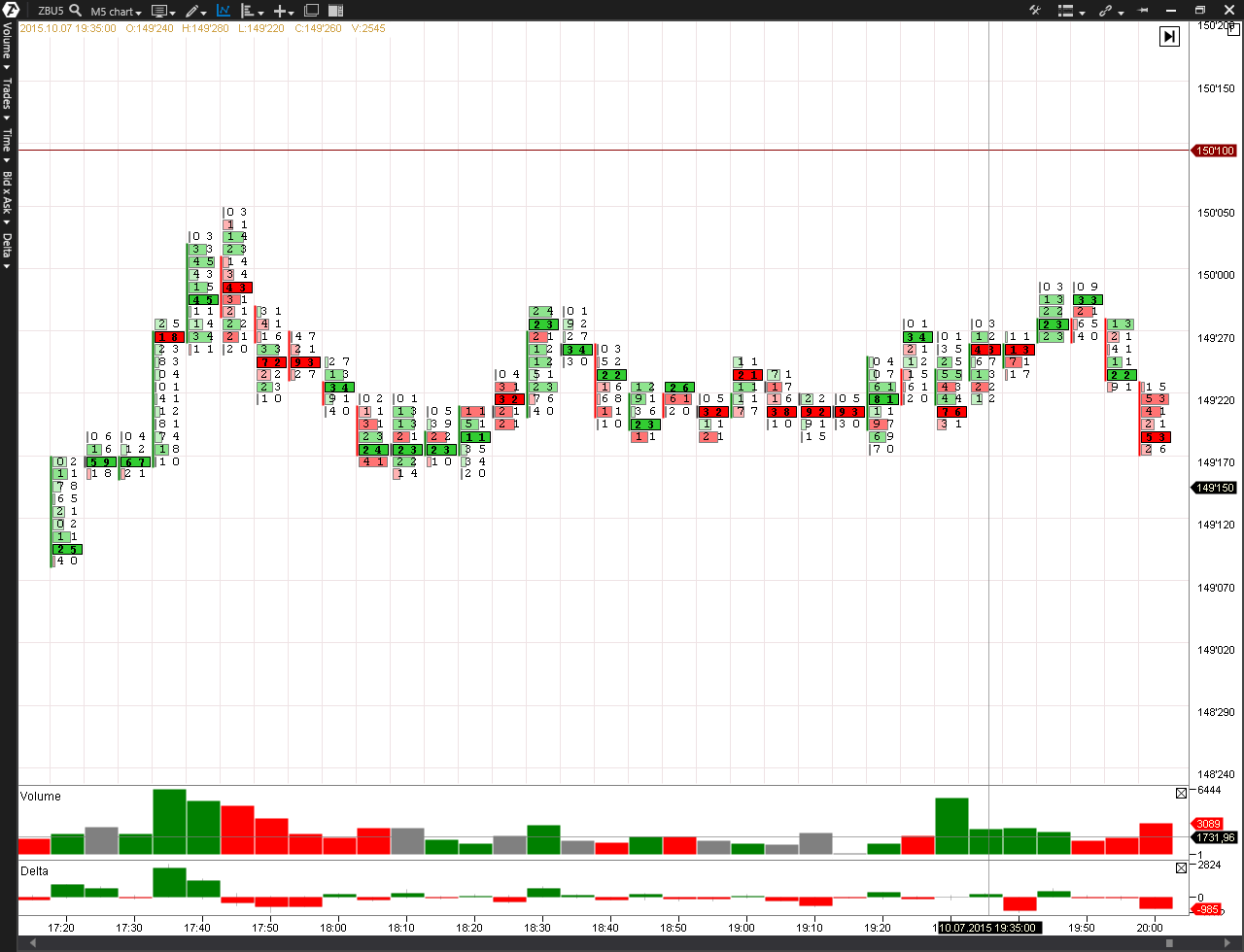This screenshot has width=1244, height=952.
Task: Click the Volume panel title
Action: [x=41, y=797]
